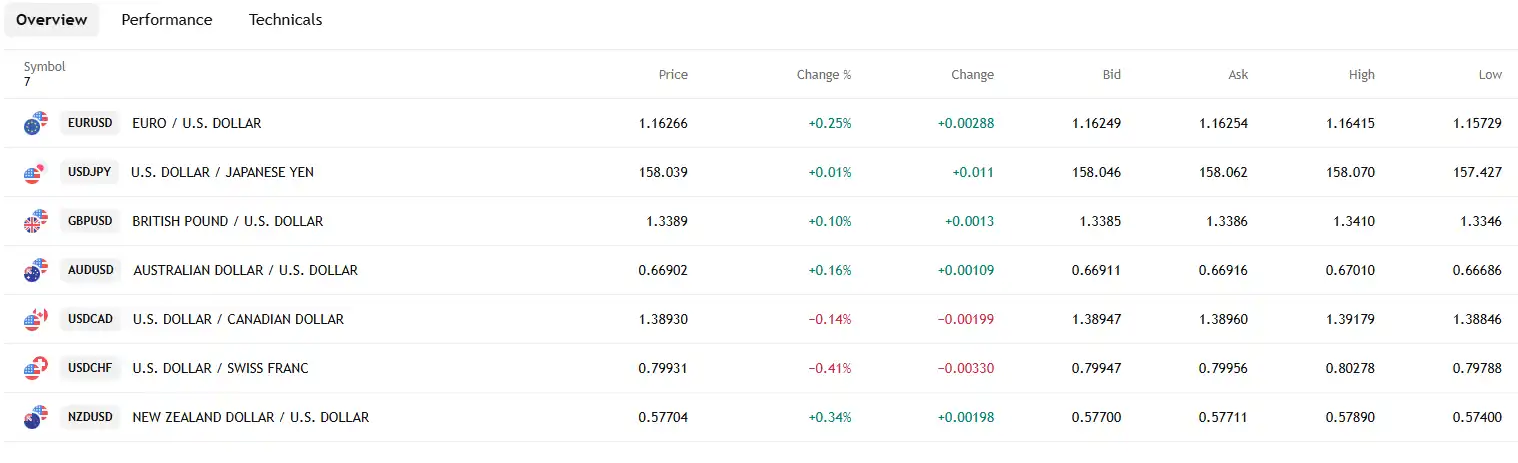Image resolution: width=1518 pixels, height=463 pixels.
Task: Click the USDJPY flag icon
Action: 36,173
